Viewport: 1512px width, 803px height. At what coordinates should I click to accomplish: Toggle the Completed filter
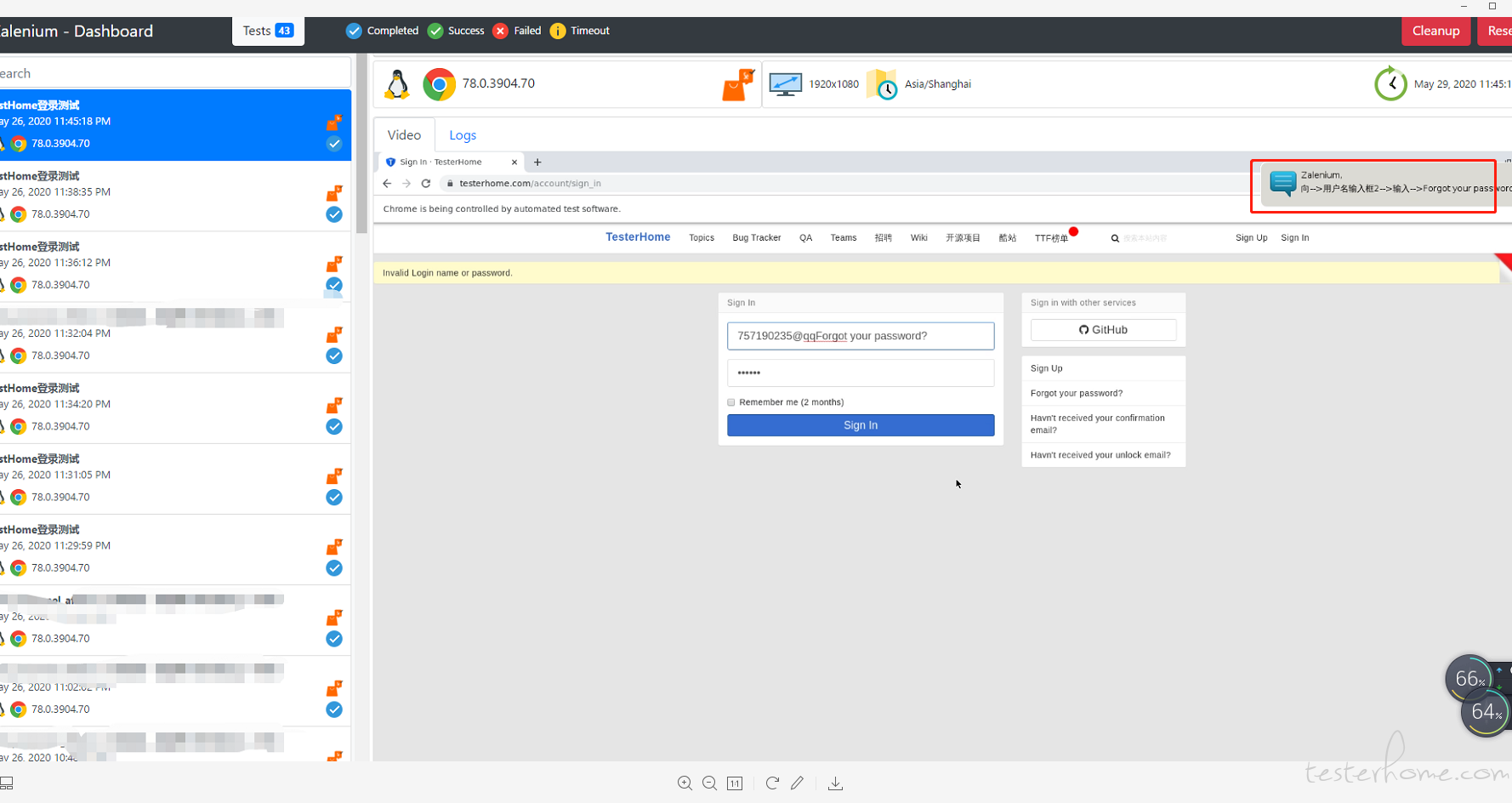pyautogui.click(x=382, y=31)
